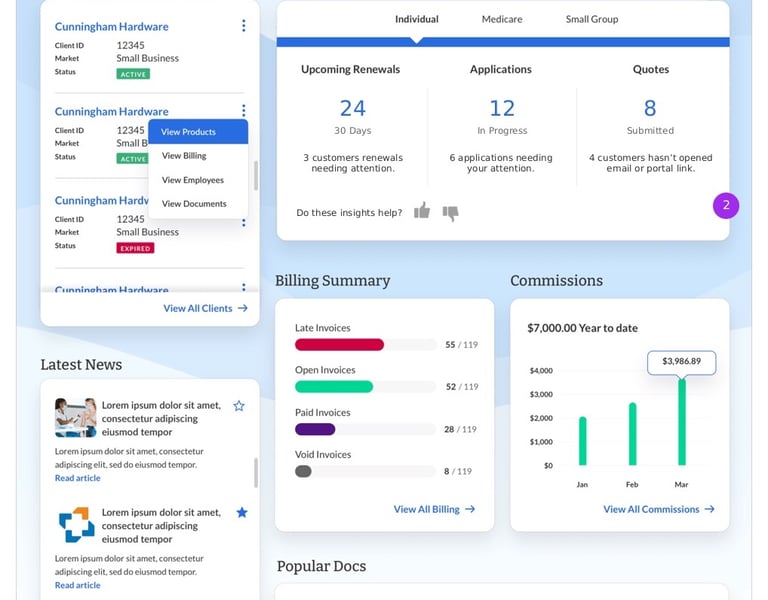Open the partially hidden bottom client's kebab menu

coord(243,287)
